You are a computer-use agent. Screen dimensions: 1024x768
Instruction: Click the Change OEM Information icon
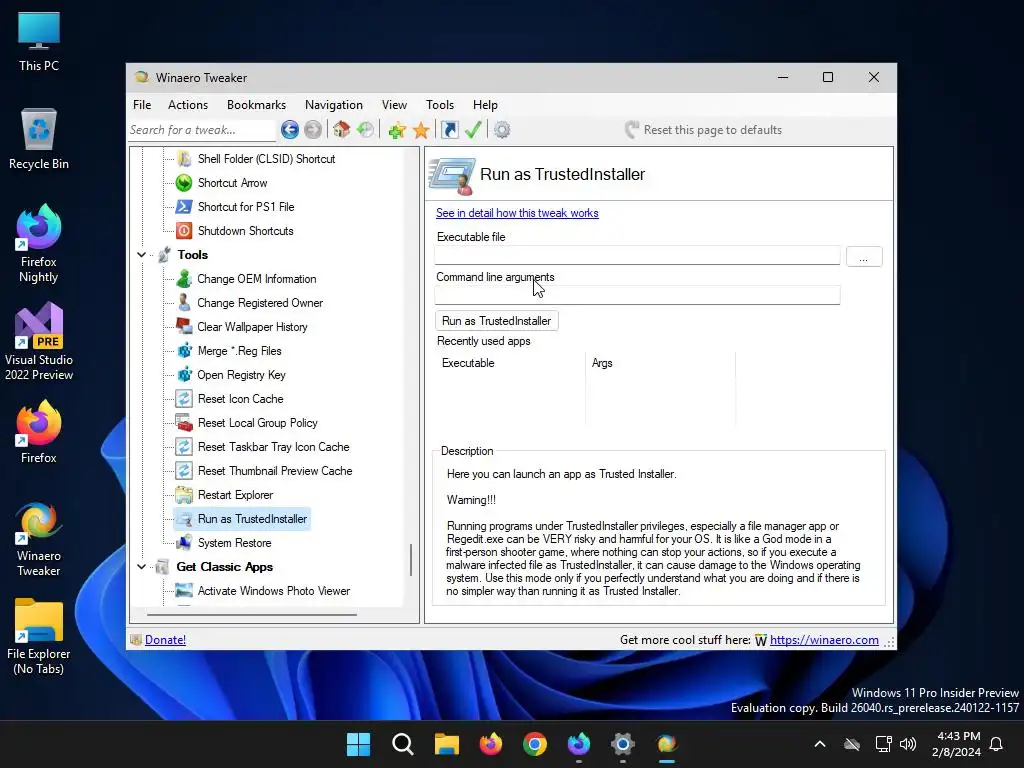184,279
